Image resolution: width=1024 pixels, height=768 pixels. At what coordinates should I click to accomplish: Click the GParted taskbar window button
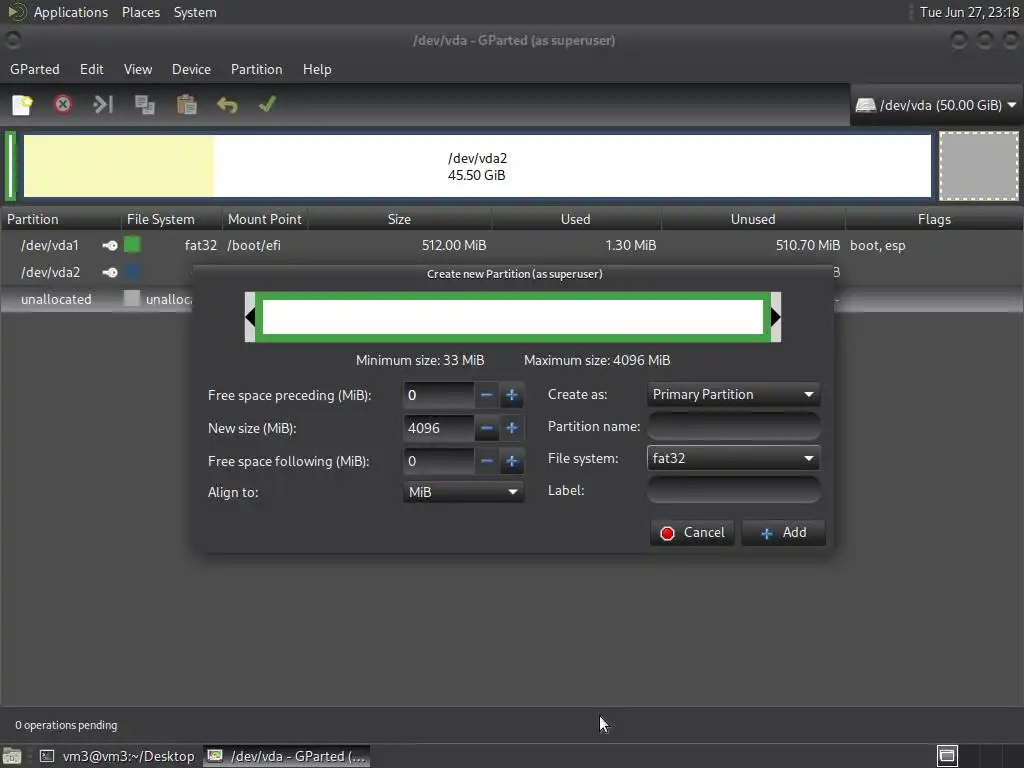[x=286, y=756]
